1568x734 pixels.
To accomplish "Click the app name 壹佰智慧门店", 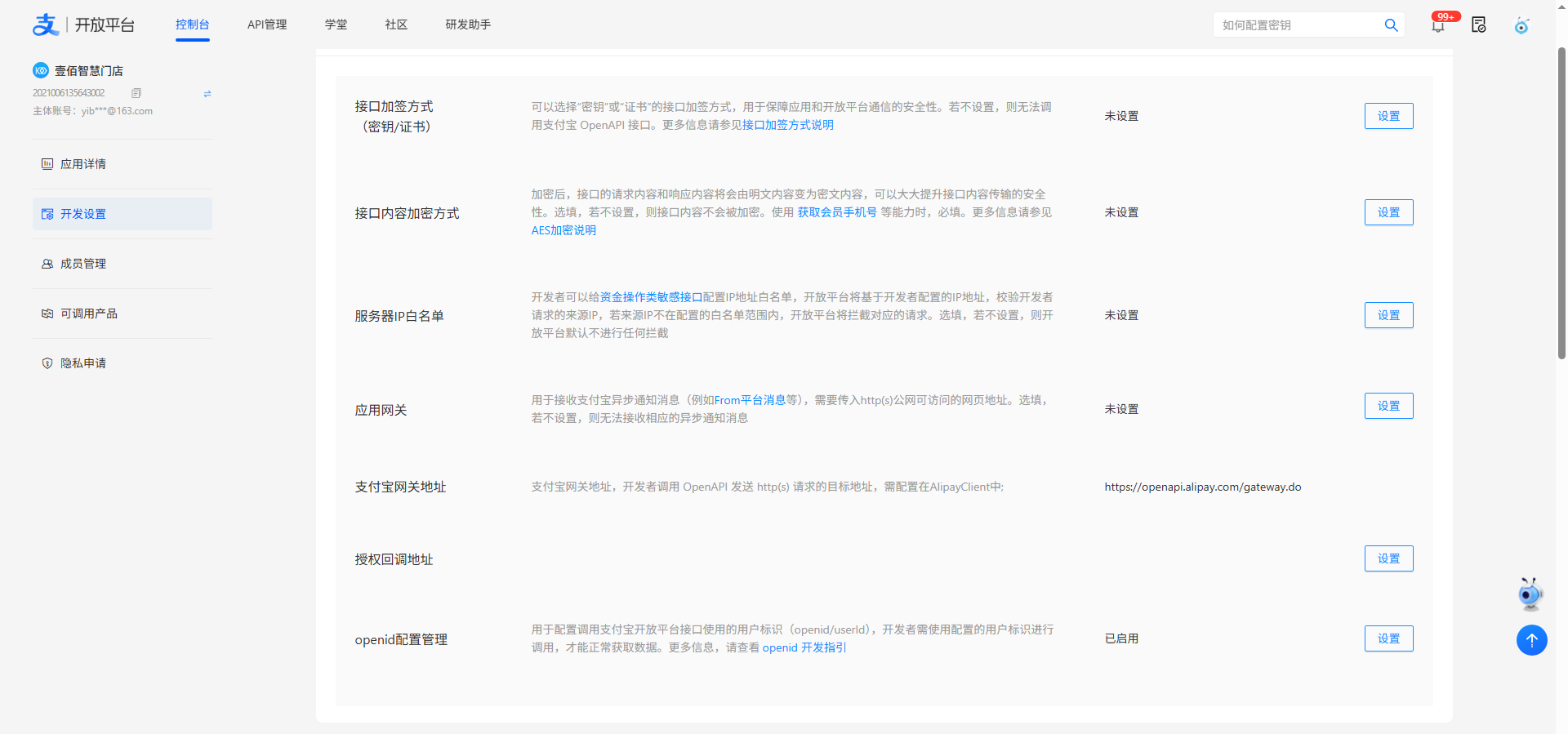I will [x=89, y=71].
